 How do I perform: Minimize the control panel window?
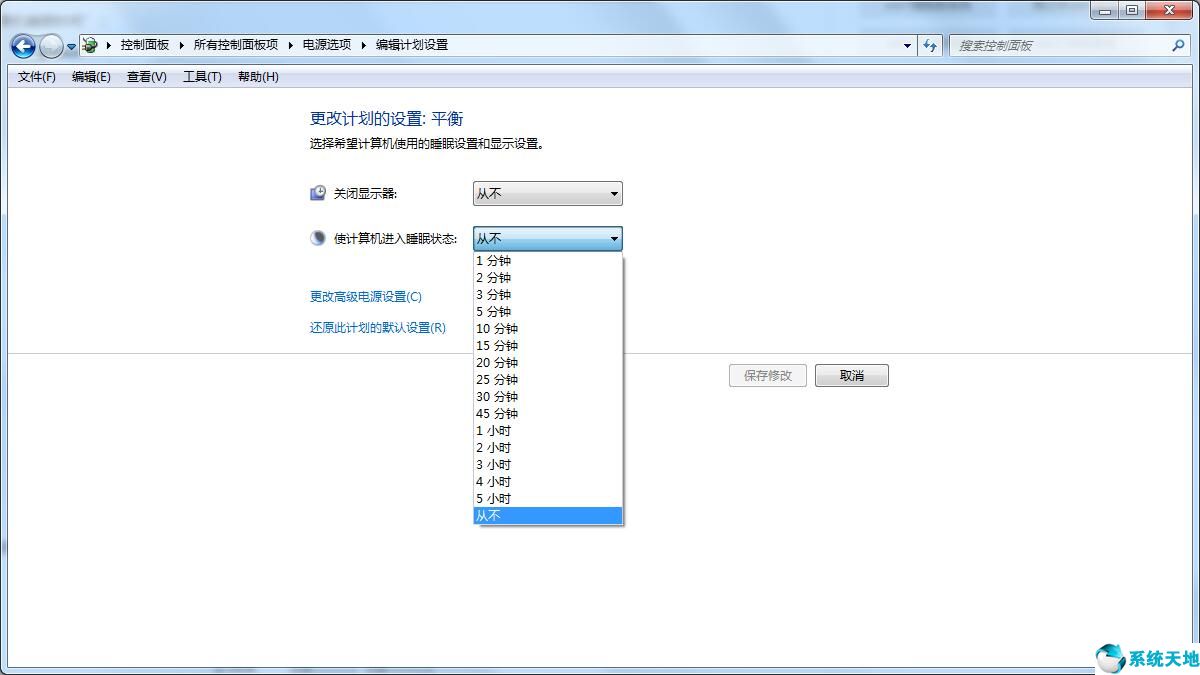pos(1106,11)
